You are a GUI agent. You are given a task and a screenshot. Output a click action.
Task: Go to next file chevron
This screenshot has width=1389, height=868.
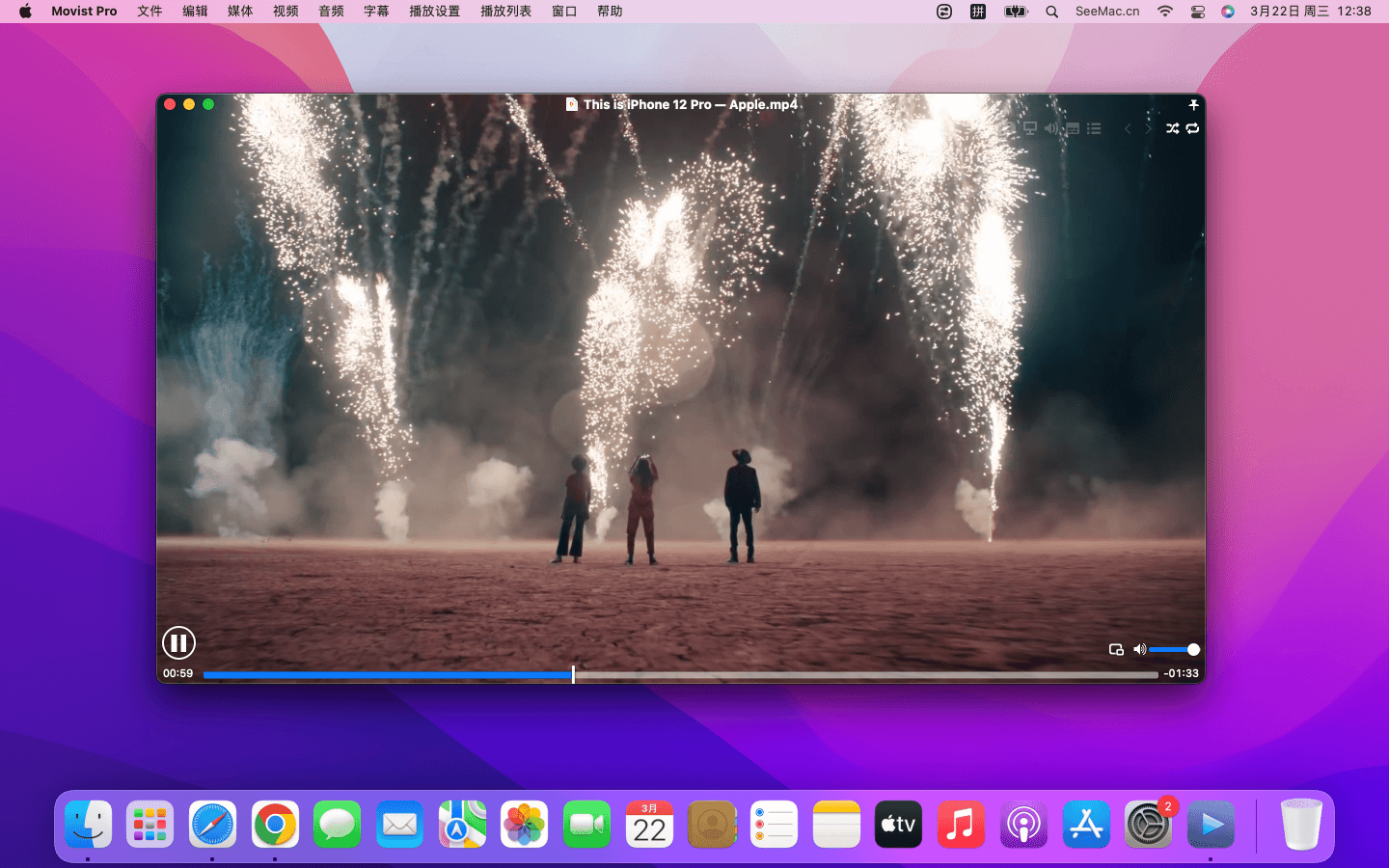click(x=1148, y=128)
